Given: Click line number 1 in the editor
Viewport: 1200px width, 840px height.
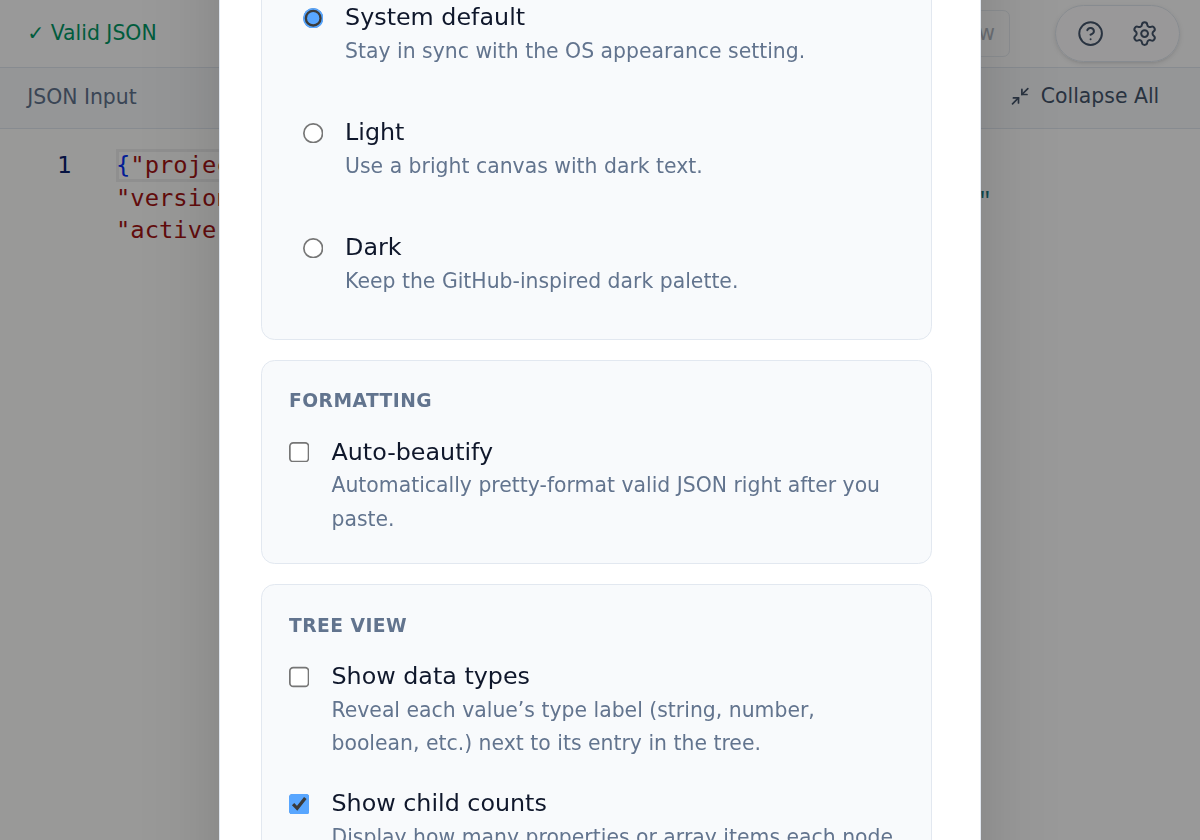Looking at the screenshot, I should (x=64, y=164).
